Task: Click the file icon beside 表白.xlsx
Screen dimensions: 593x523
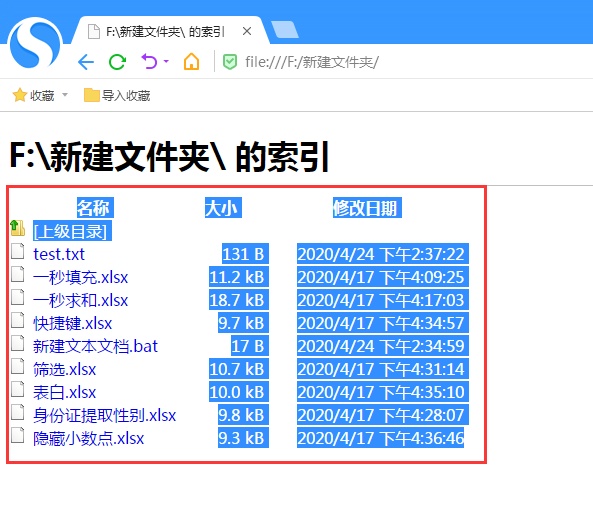Action: 17,390
